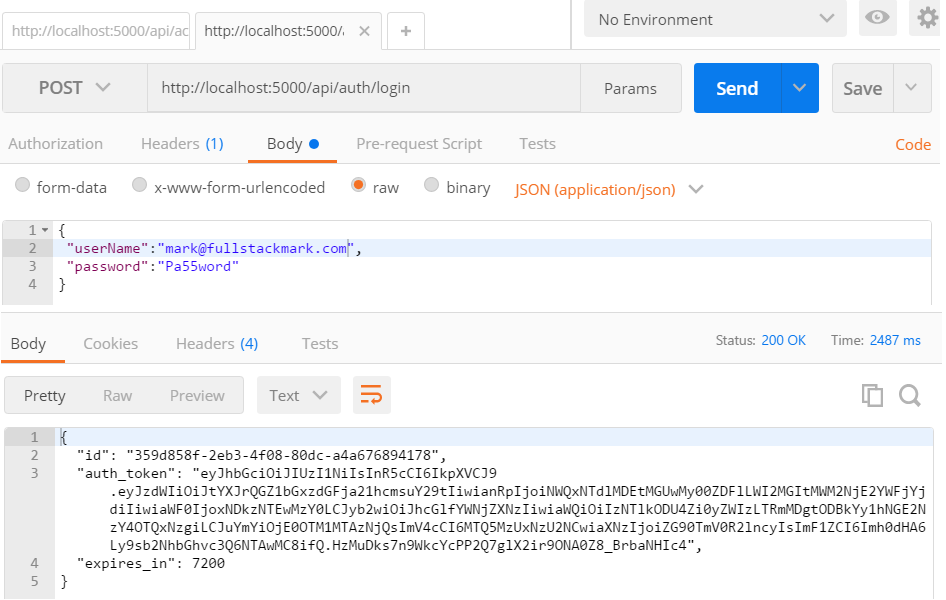
Task: Expand the Save button options arrow
Action: point(912,88)
